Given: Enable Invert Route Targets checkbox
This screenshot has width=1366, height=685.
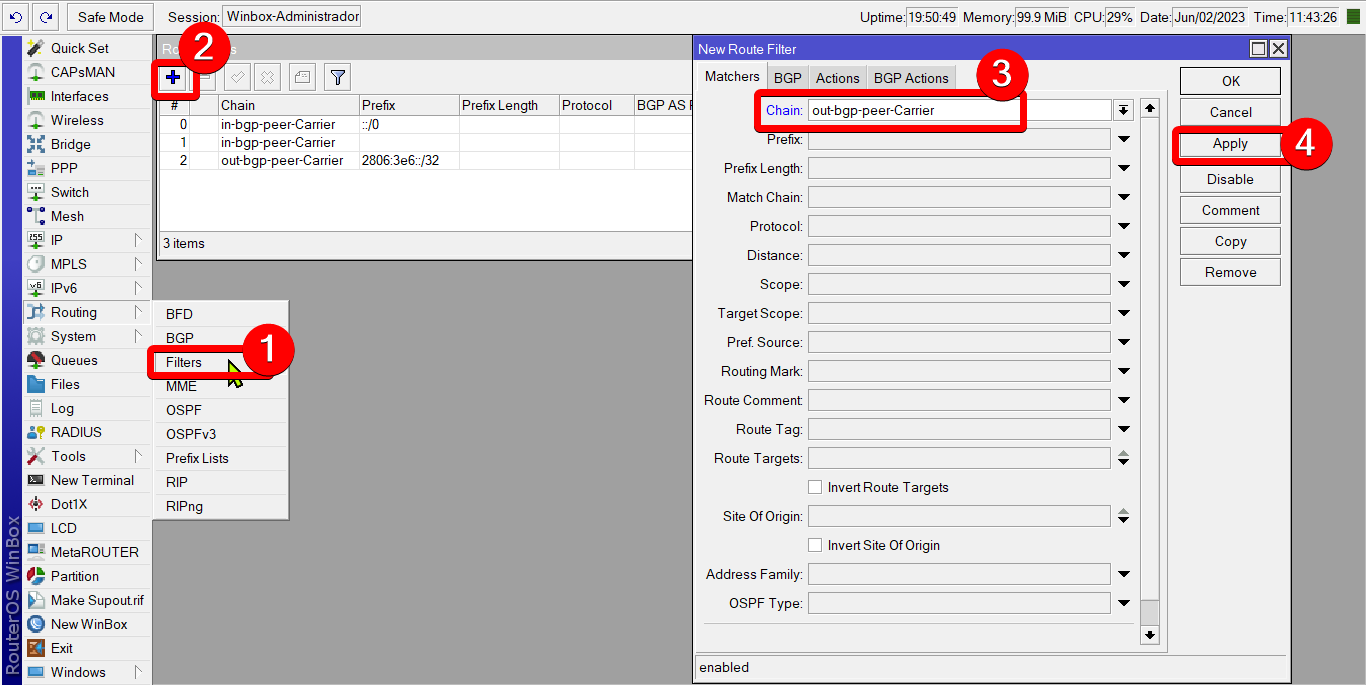Looking at the screenshot, I should pos(815,487).
